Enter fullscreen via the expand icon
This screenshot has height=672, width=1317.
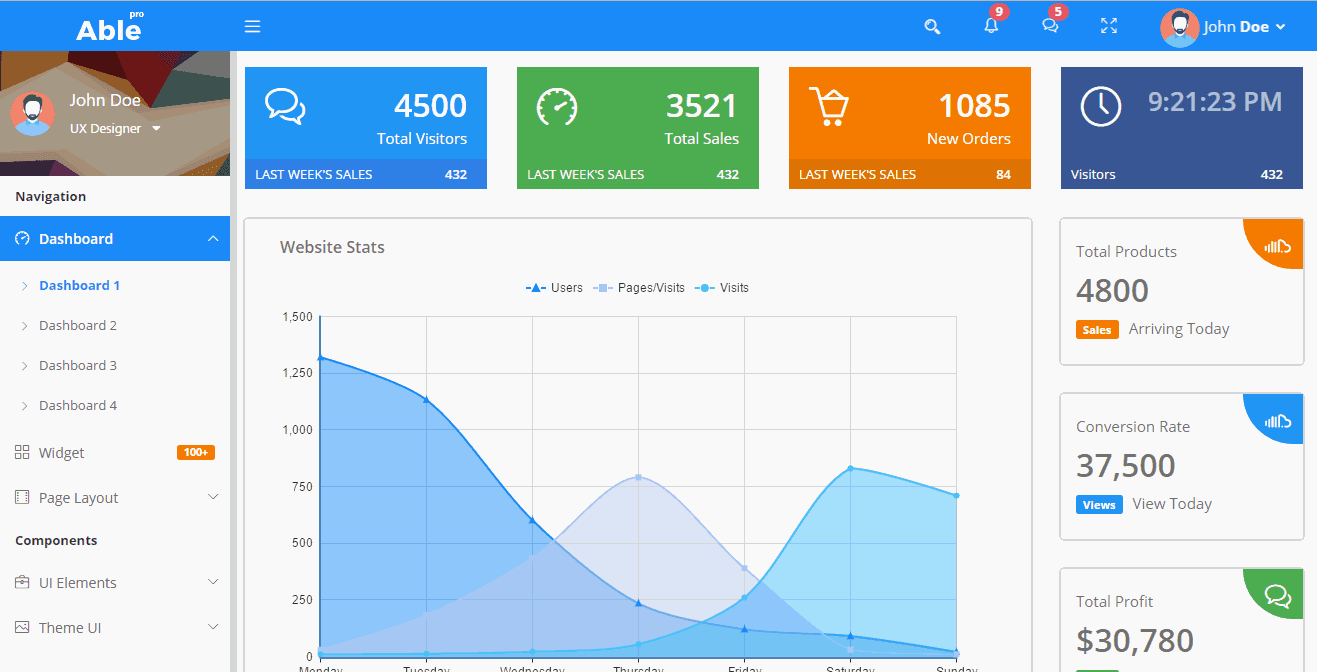[1108, 26]
